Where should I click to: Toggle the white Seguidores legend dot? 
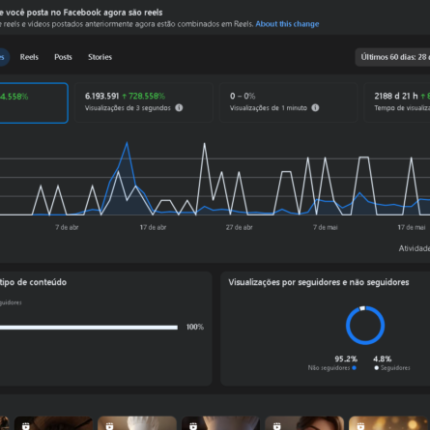coord(376,368)
